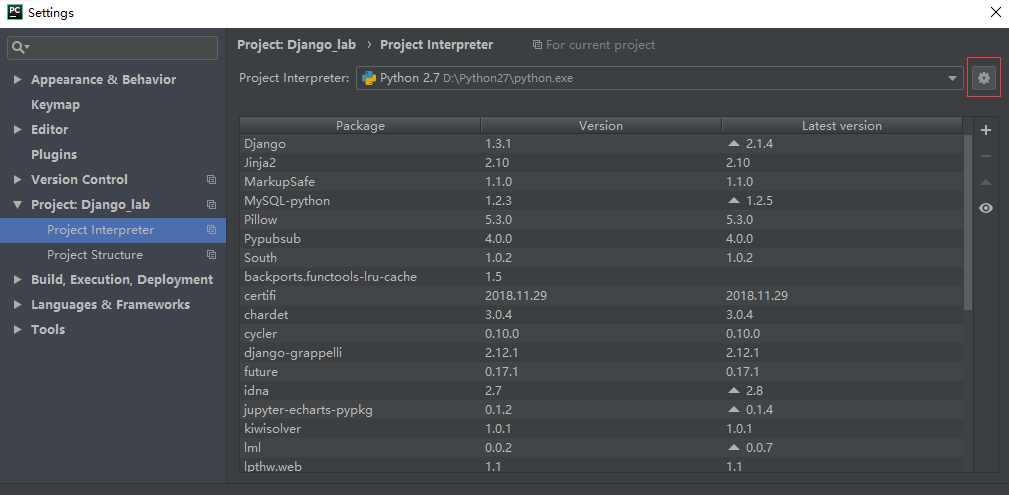This screenshot has height=495, width=1009.
Task: Select the lpthw.web package row
Action: pos(601,466)
